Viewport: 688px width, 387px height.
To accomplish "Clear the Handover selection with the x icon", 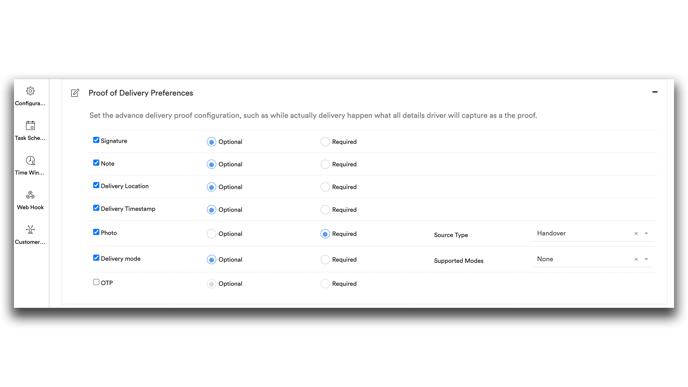I will [636, 233].
